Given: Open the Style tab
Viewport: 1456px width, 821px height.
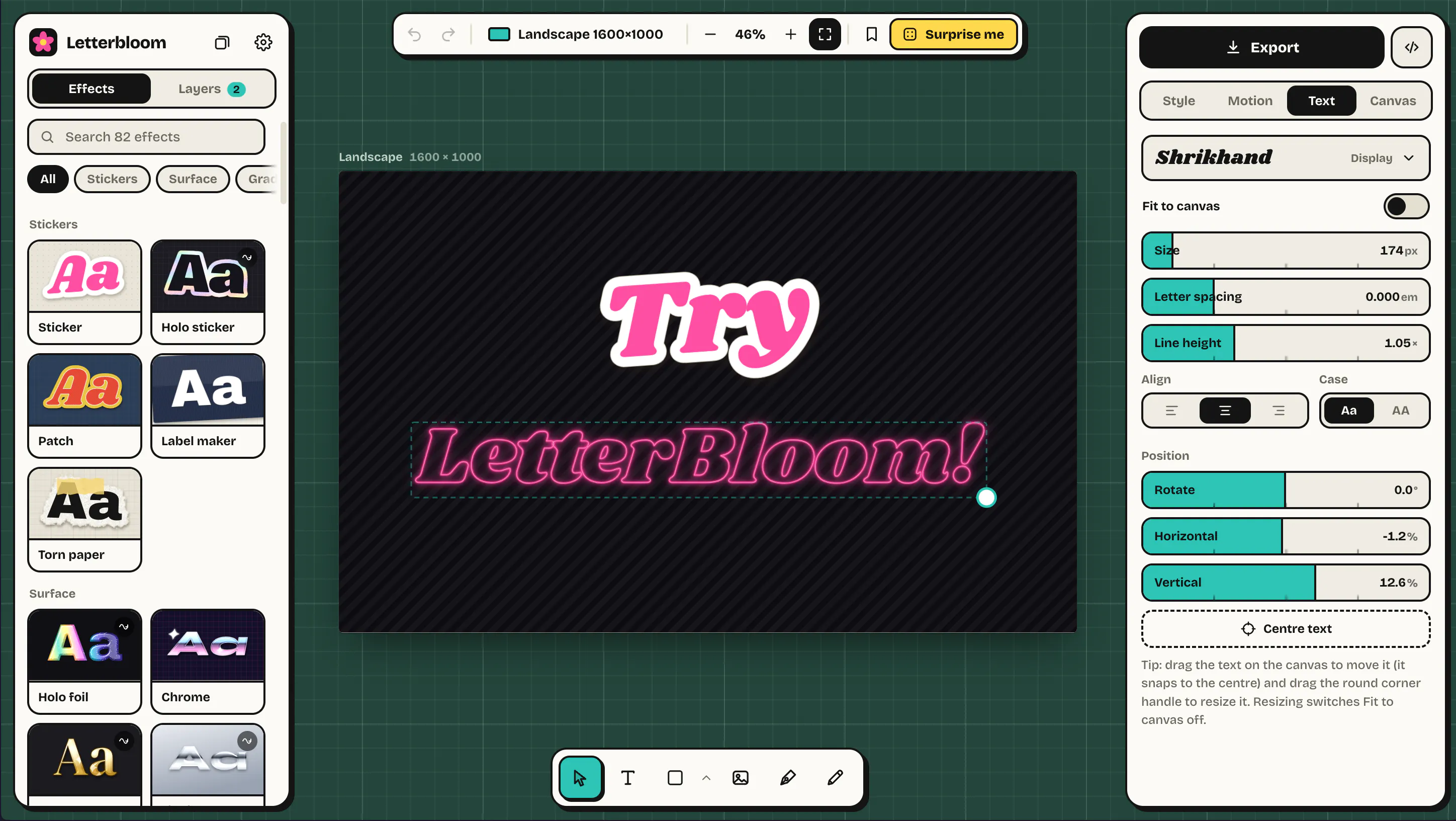Looking at the screenshot, I should (1178, 101).
